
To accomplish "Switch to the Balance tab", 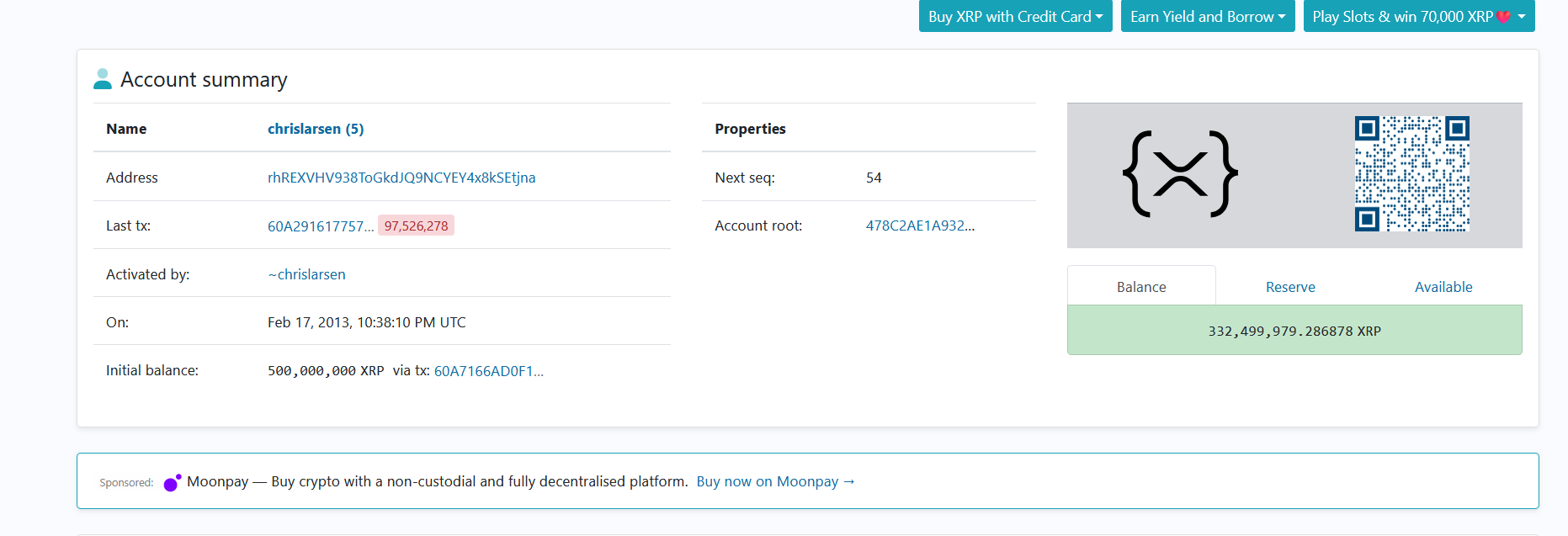I will point(1141,287).
